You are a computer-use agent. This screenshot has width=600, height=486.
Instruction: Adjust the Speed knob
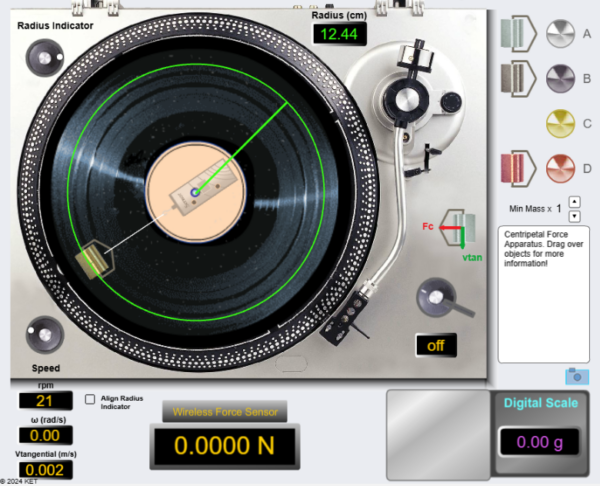coord(45,334)
